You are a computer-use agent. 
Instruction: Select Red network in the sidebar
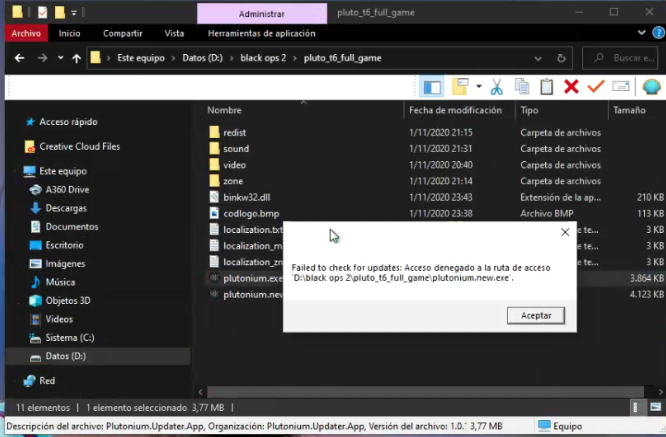coord(47,381)
